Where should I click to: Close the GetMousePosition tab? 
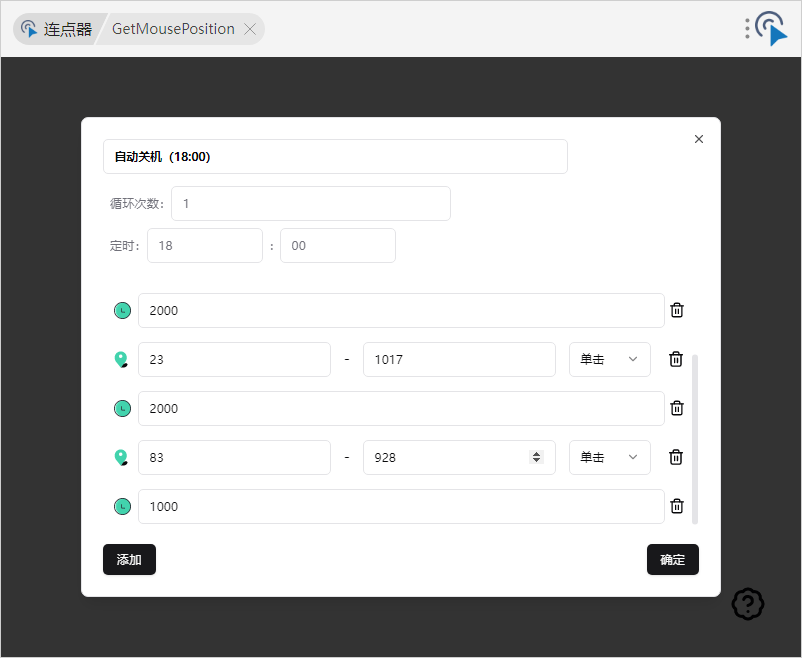250,29
